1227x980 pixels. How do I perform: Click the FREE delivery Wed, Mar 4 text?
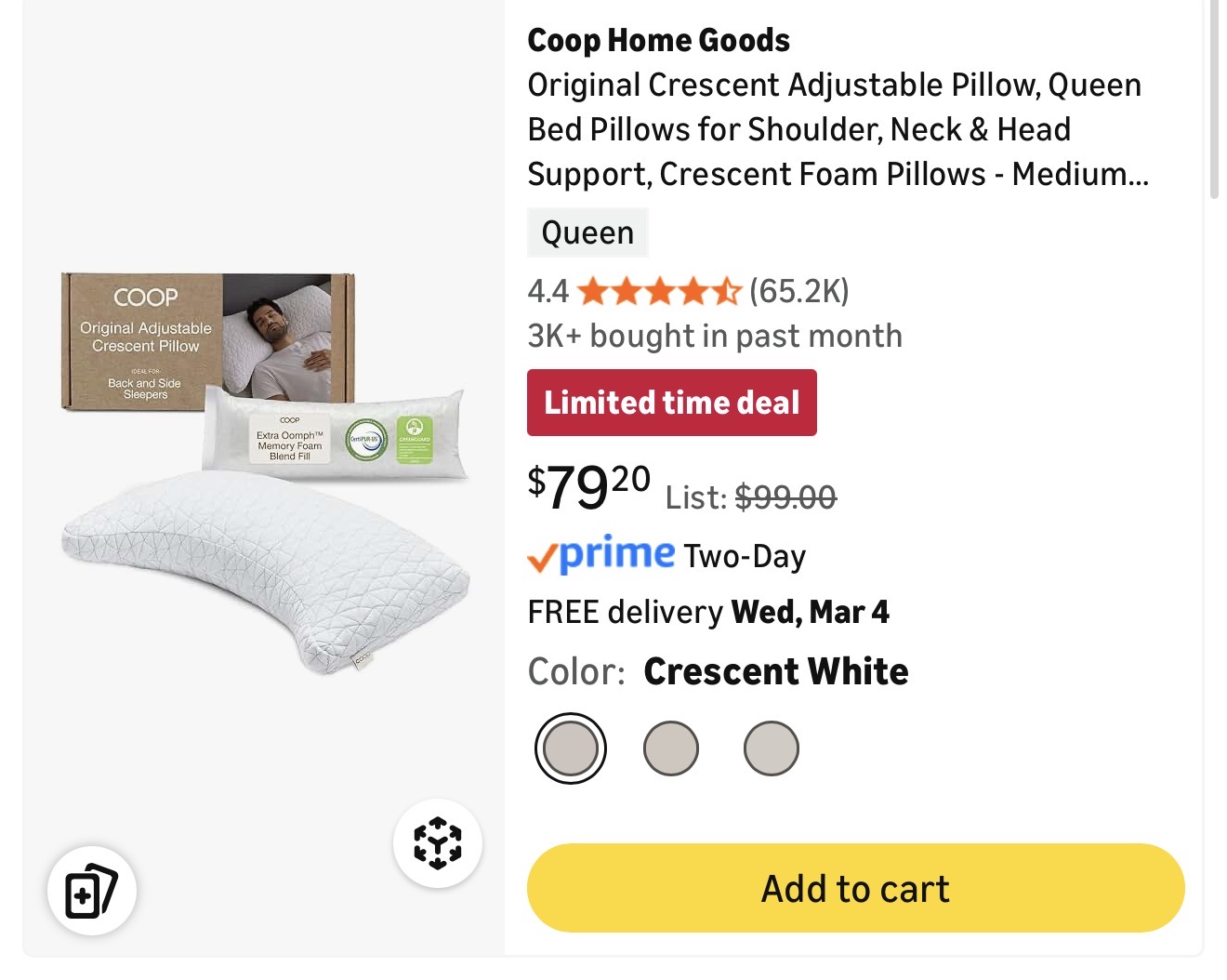(707, 612)
